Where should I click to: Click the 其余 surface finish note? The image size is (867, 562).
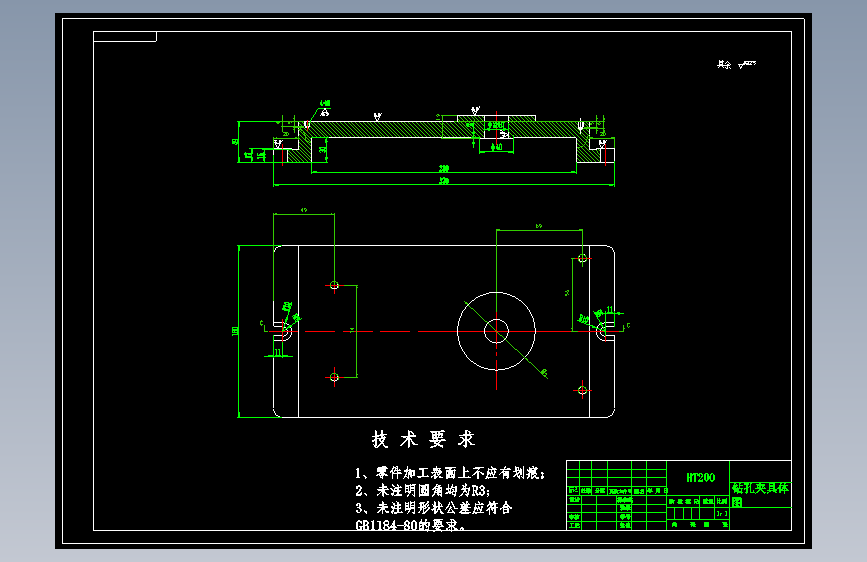(737, 65)
